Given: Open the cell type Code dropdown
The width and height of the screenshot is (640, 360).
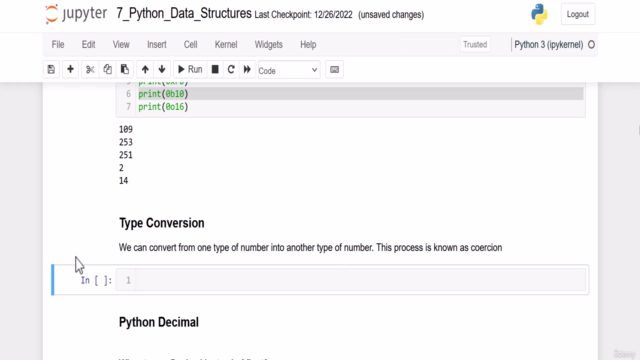Looking at the screenshot, I should pos(289,71).
